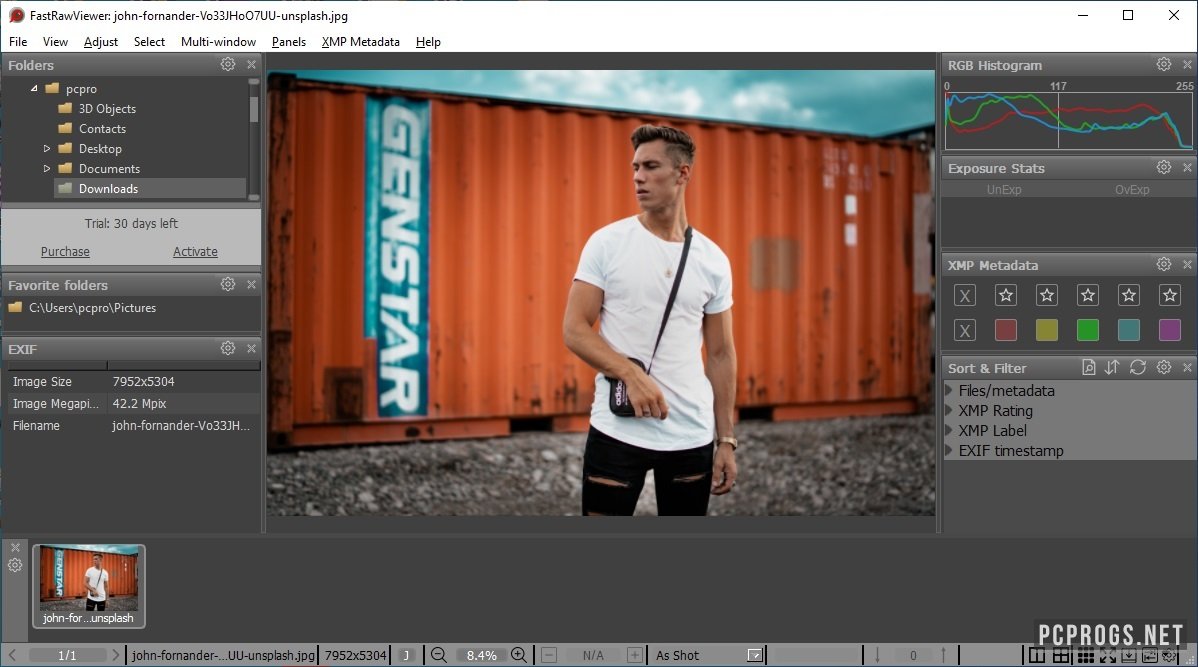Open the XMP Metadata menu

click(360, 42)
